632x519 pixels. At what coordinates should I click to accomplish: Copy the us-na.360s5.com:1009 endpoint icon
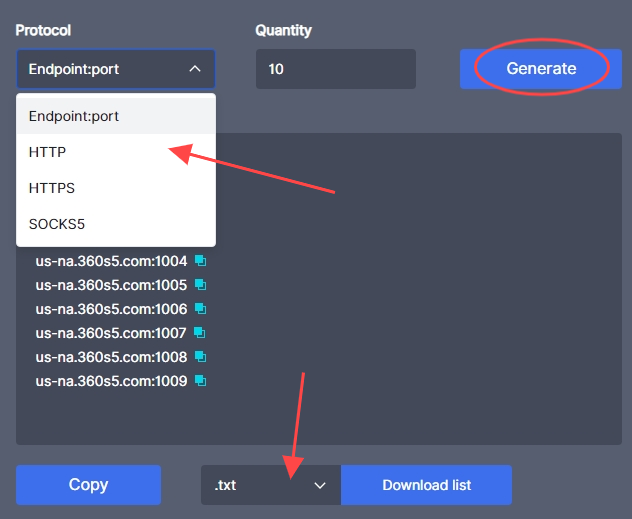tap(200, 381)
